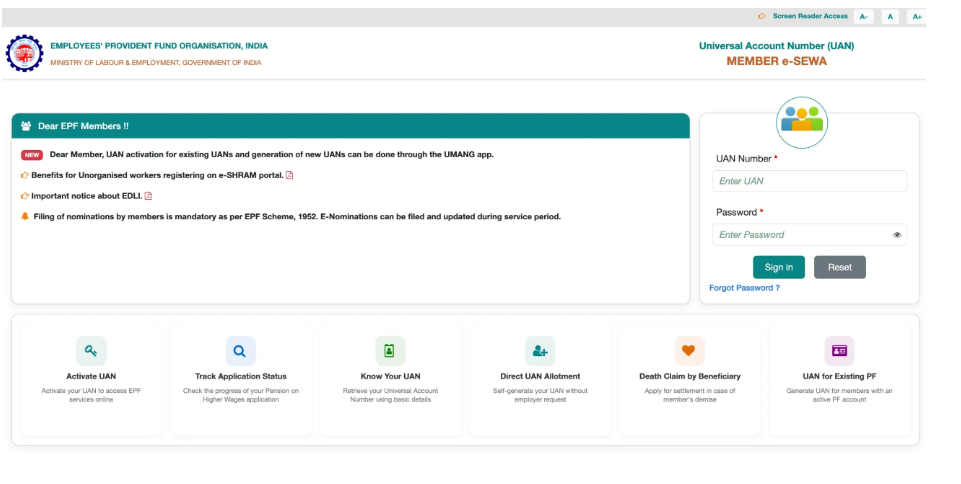
Task: Click 'Apply for settlement in case of member's demise' description
Action: 689,395
